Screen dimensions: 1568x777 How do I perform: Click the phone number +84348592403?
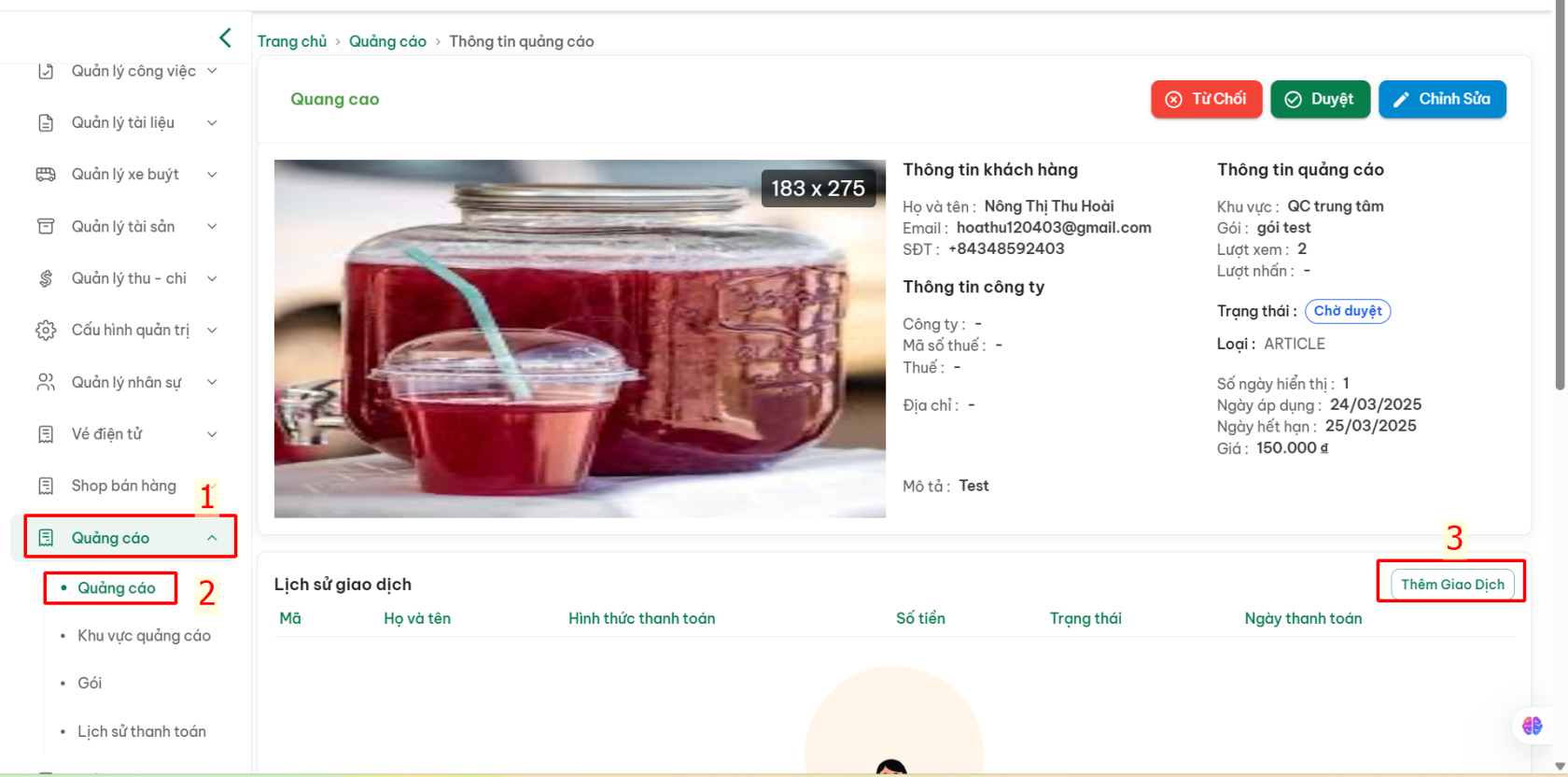(x=1006, y=249)
